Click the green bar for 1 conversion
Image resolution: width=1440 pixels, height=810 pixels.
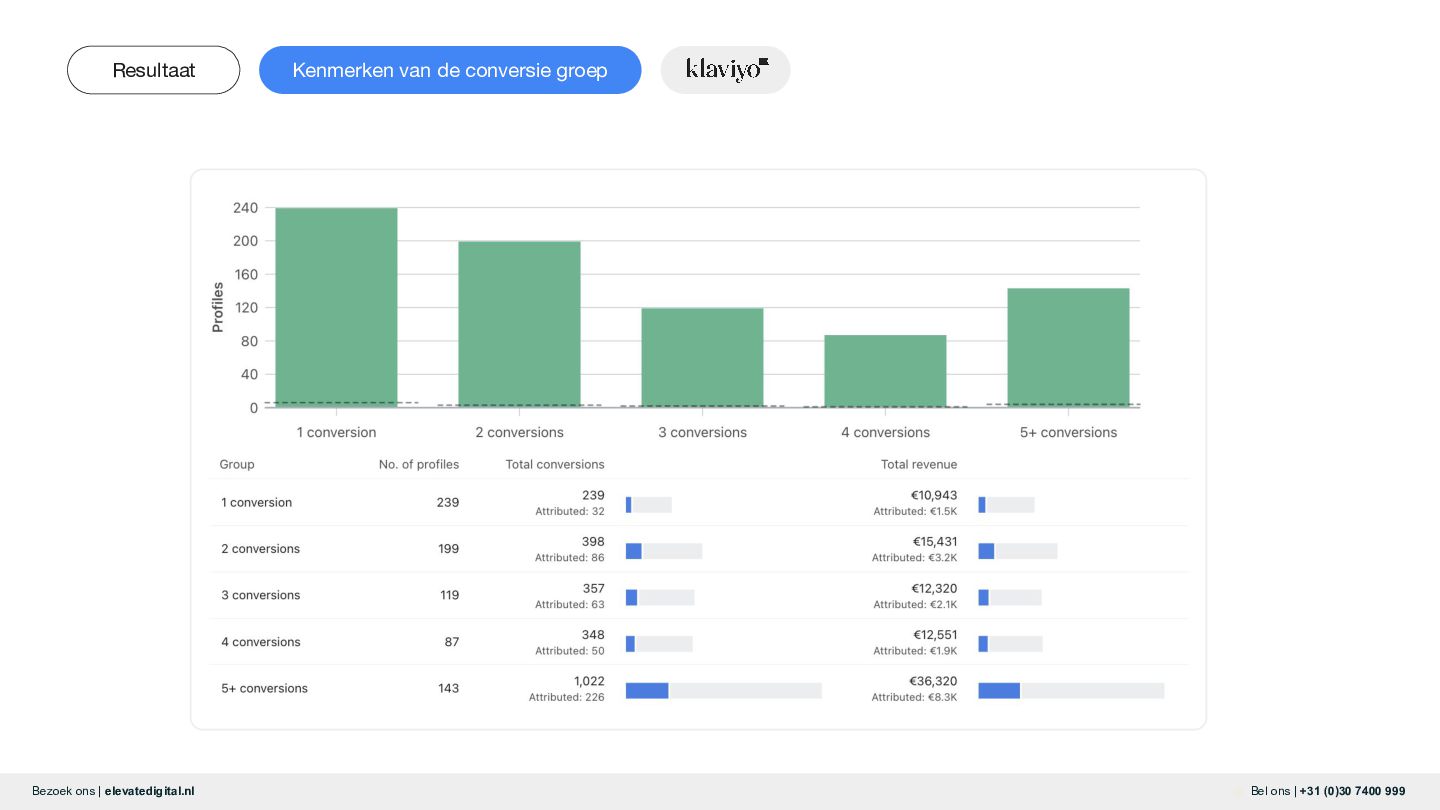coord(336,307)
